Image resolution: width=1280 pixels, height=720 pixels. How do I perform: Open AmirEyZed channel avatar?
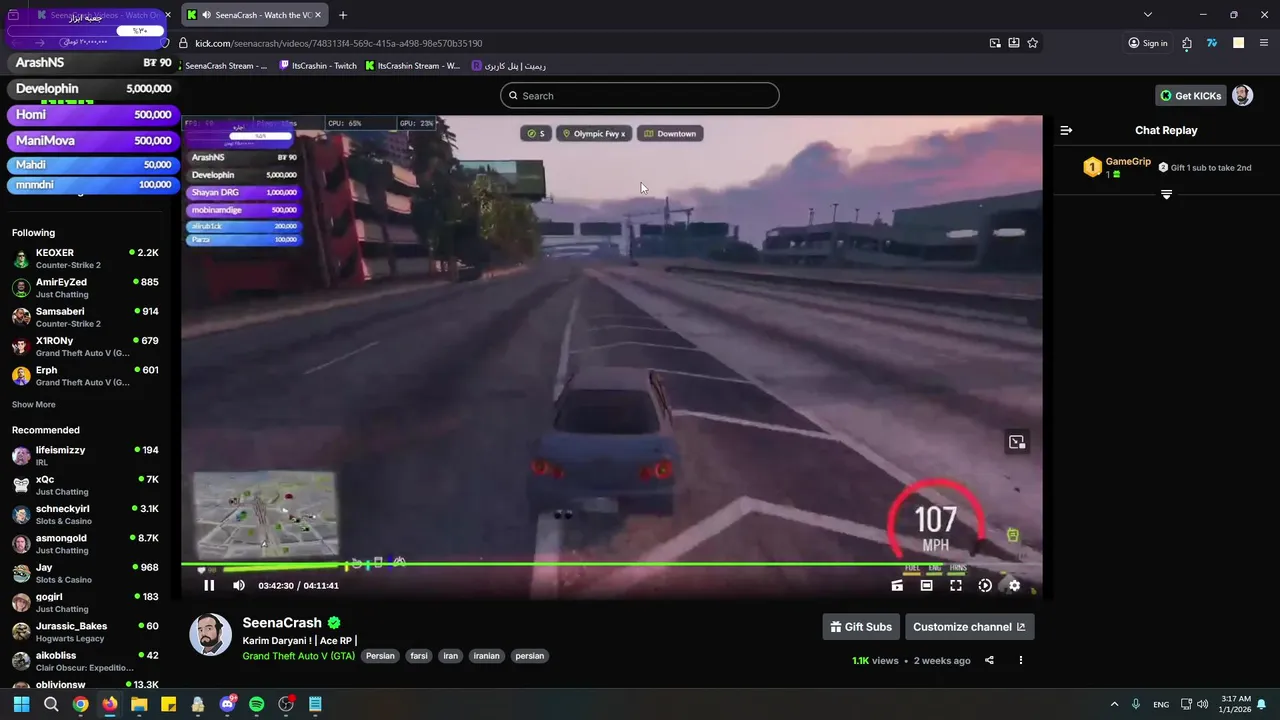pyautogui.click(x=21, y=288)
